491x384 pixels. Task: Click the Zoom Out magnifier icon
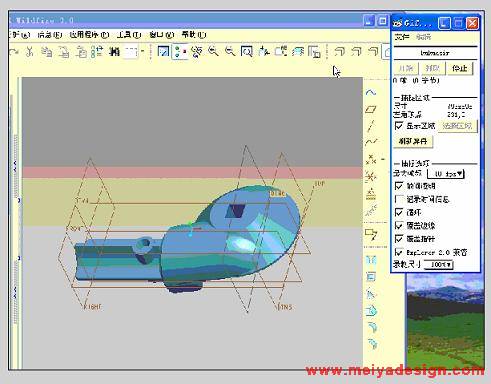(230, 51)
